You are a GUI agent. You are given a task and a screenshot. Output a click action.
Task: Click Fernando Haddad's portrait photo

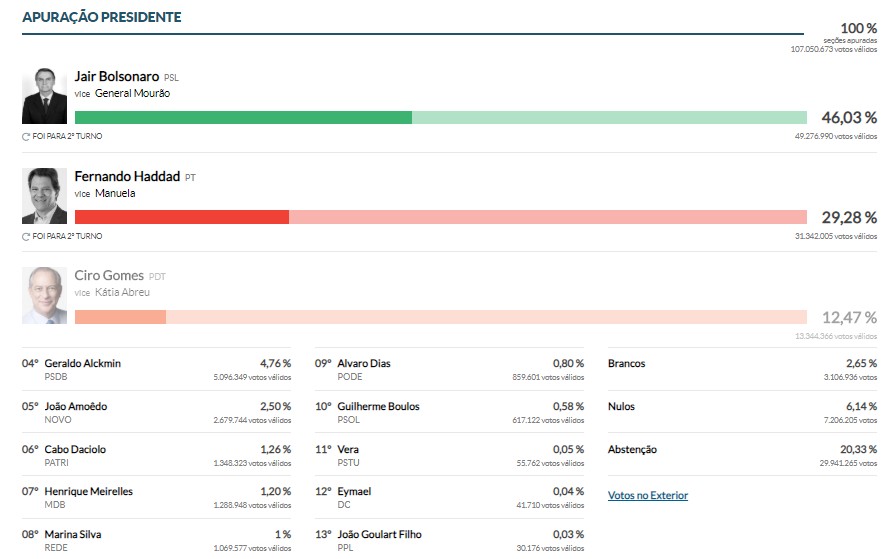coord(44,196)
